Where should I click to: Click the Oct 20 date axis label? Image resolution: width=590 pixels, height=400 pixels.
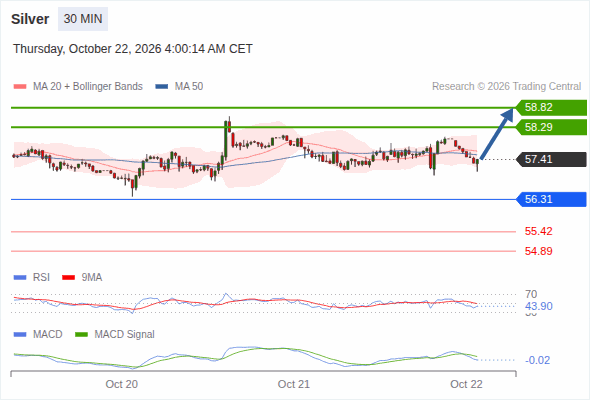[x=122, y=384]
